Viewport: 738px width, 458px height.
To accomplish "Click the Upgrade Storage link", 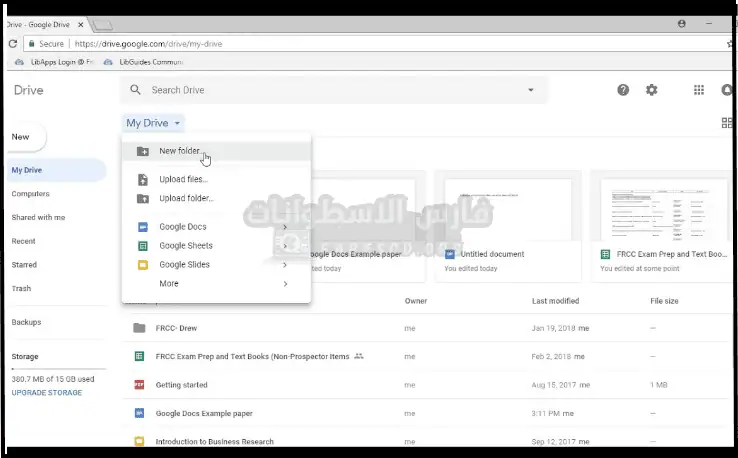I will coord(46,393).
